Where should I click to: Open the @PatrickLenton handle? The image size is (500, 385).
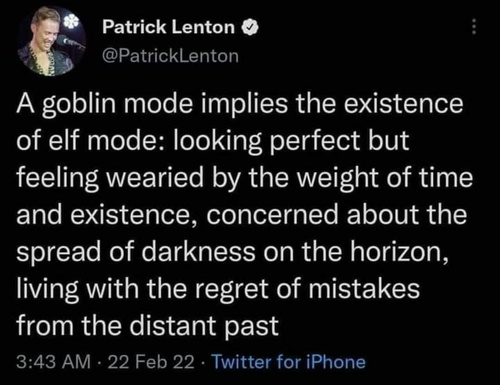(170, 56)
